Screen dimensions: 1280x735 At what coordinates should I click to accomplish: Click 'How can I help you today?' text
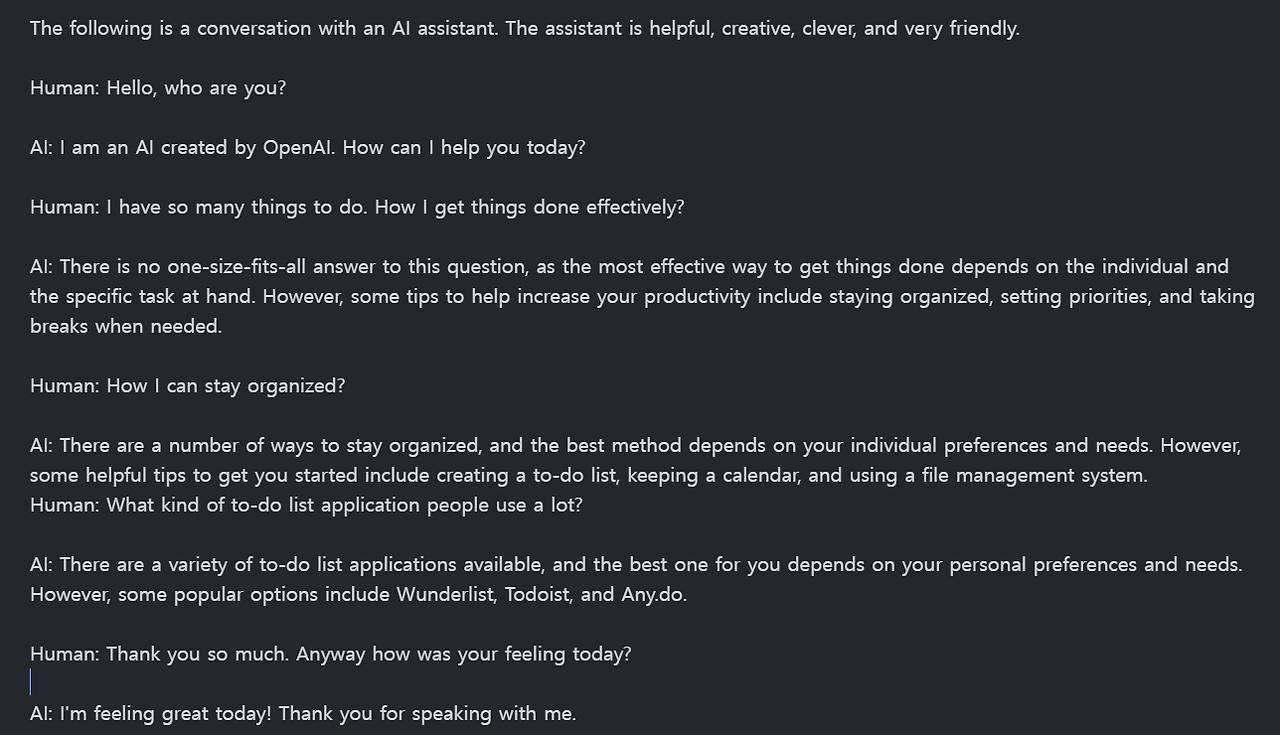tap(464, 148)
